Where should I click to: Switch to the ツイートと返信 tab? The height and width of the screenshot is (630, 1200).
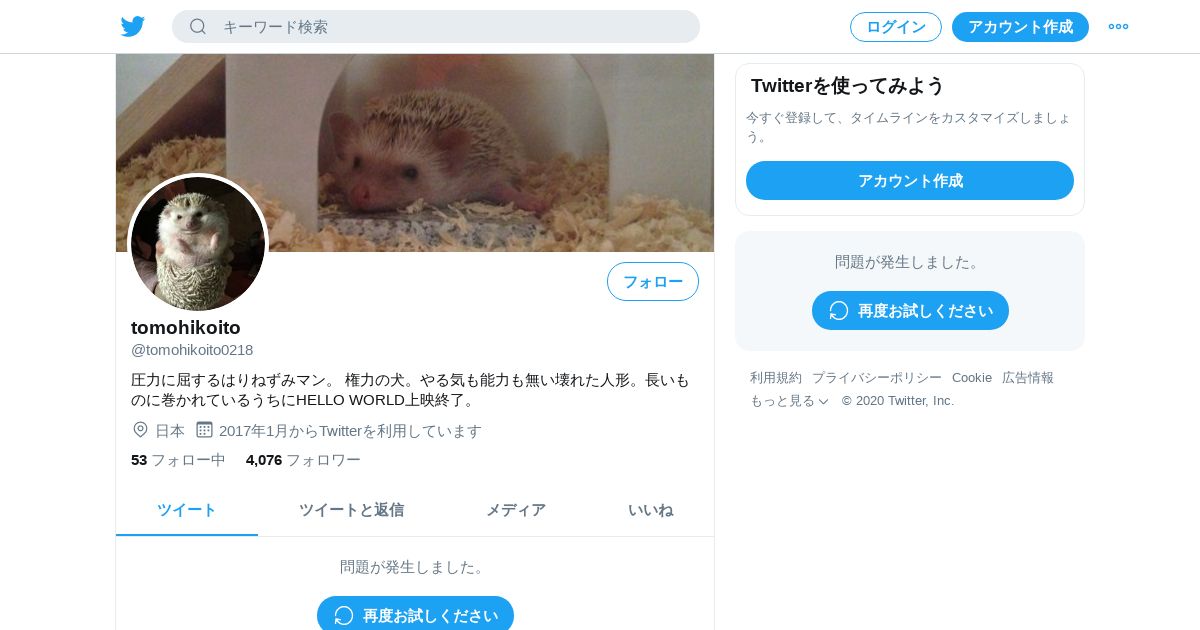pos(351,510)
